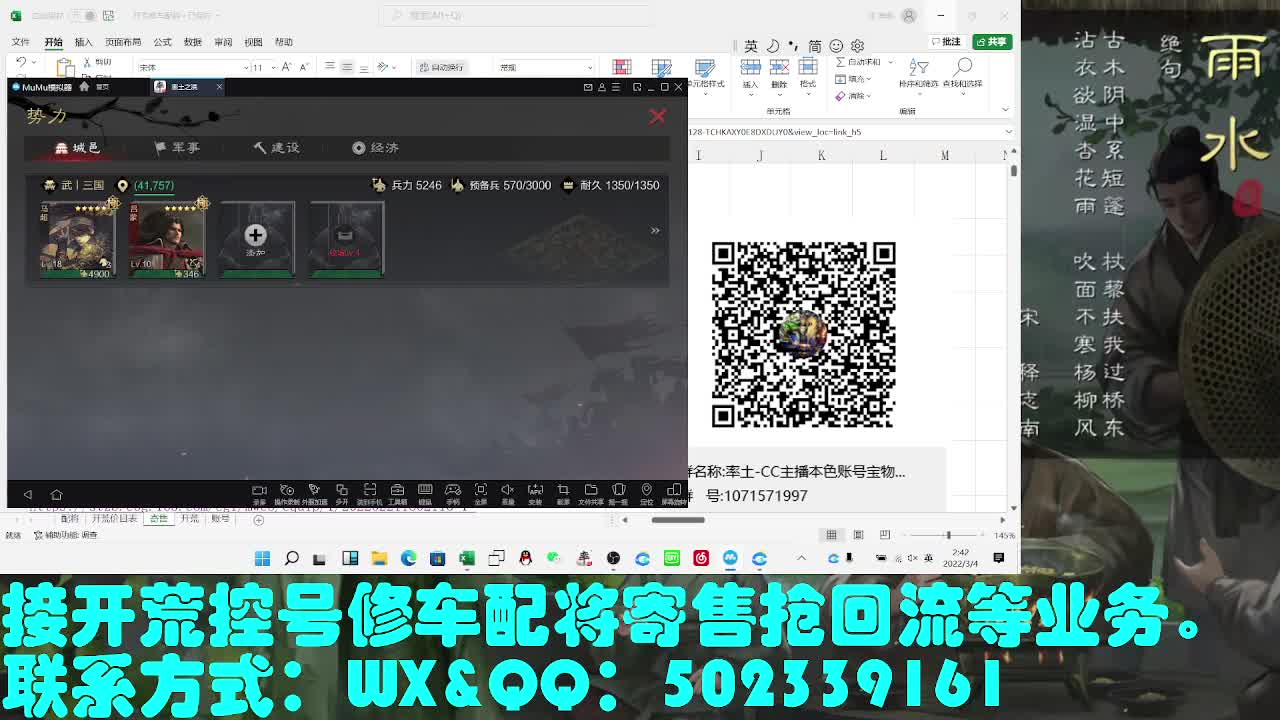The height and width of the screenshot is (720, 1280).
Task: Take a screenshot using the 截图 emulator icon
Action: [563, 491]
